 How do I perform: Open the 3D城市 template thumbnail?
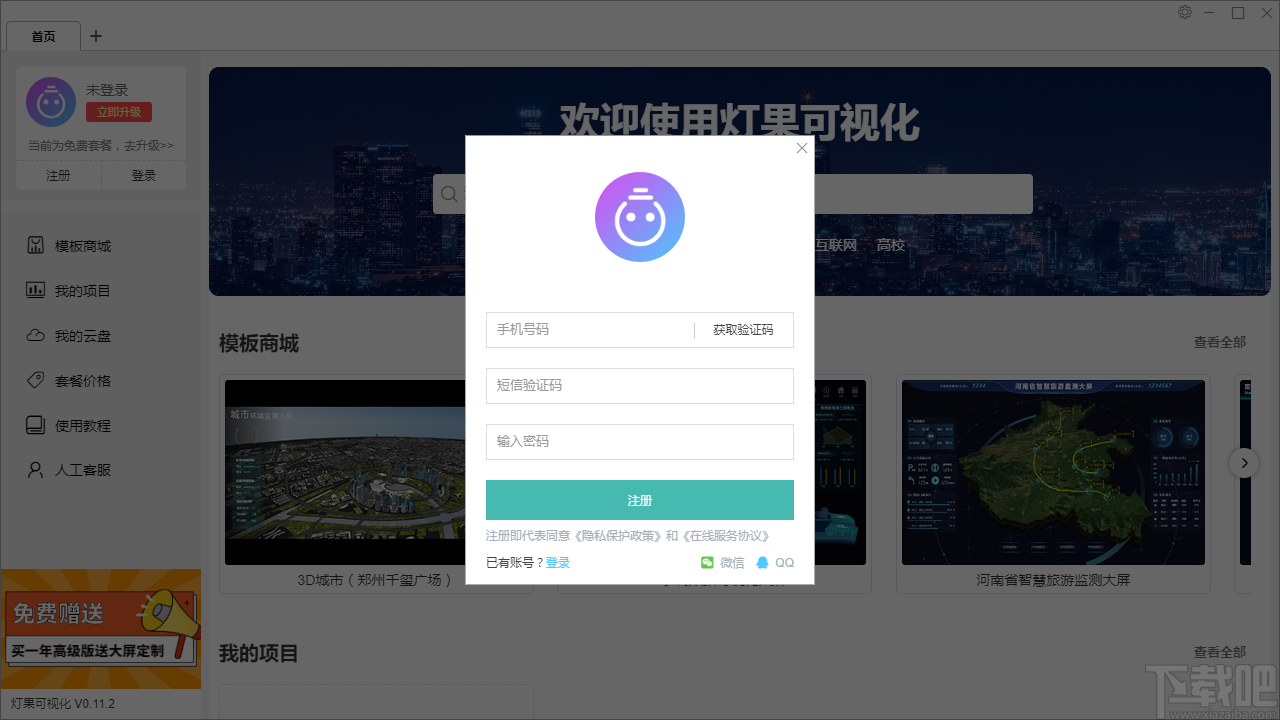click(x=345, y=472)
